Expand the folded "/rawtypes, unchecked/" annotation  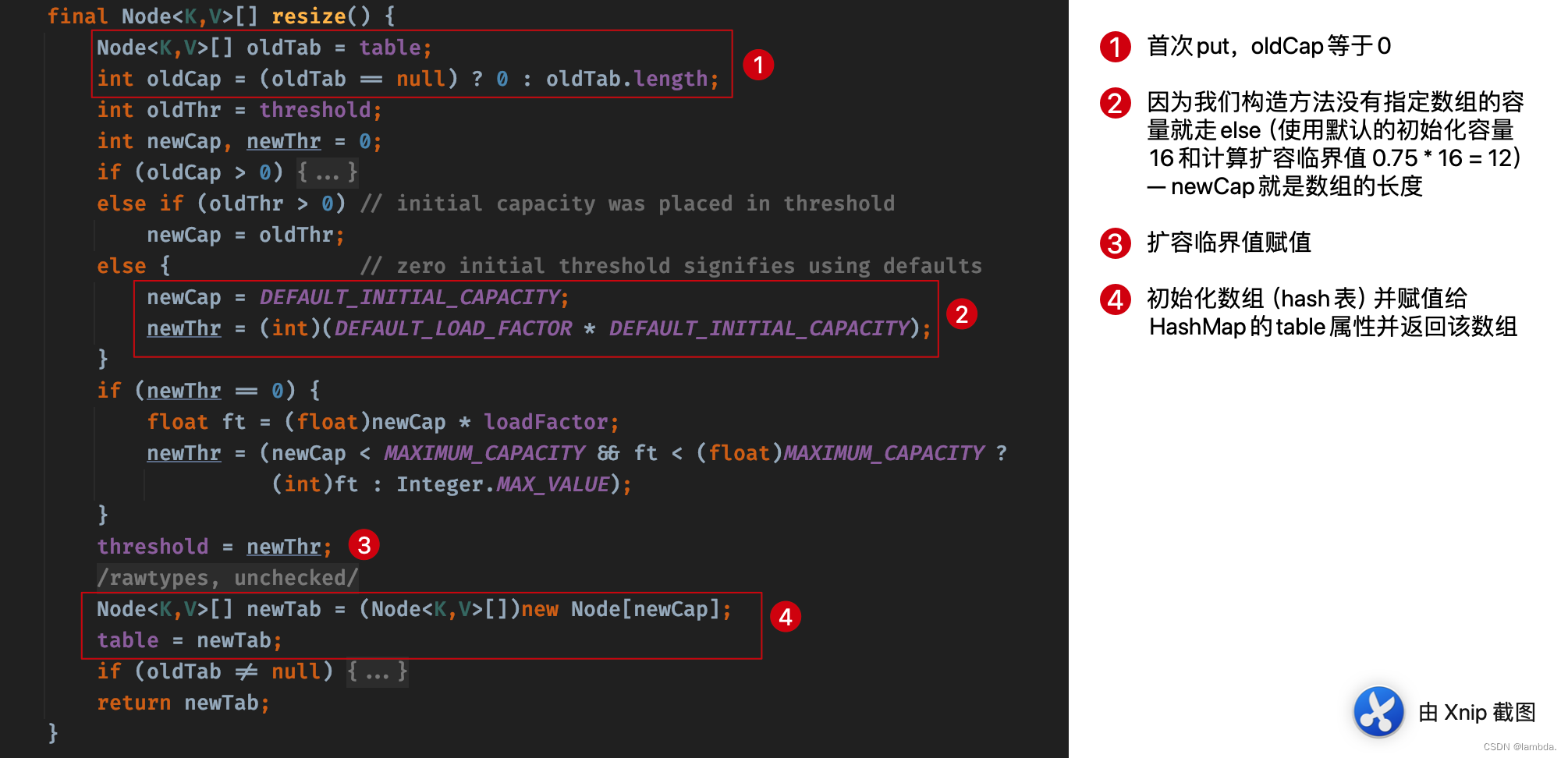point(228,578)
